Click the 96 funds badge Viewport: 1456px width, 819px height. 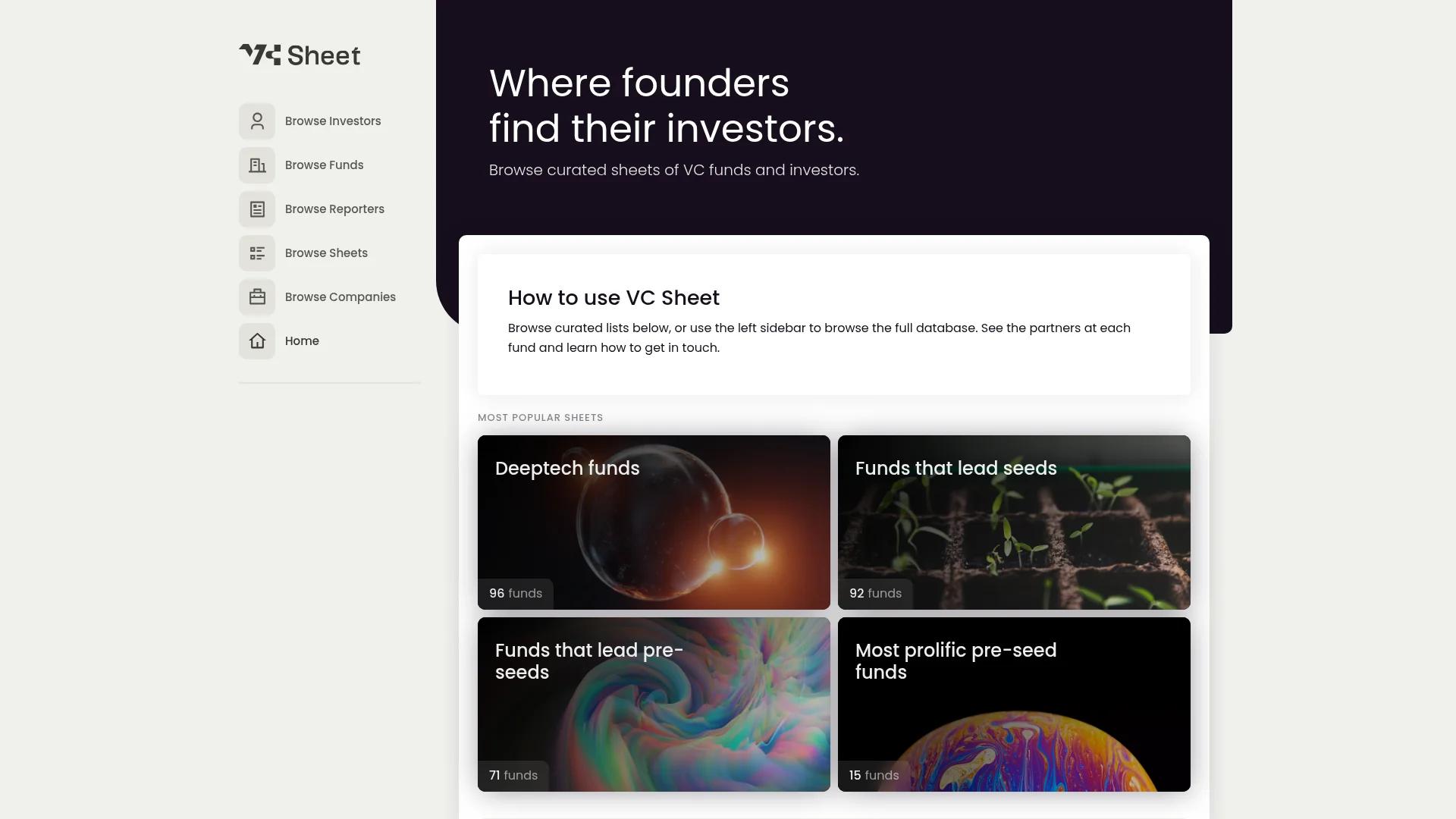coord(516,594)
